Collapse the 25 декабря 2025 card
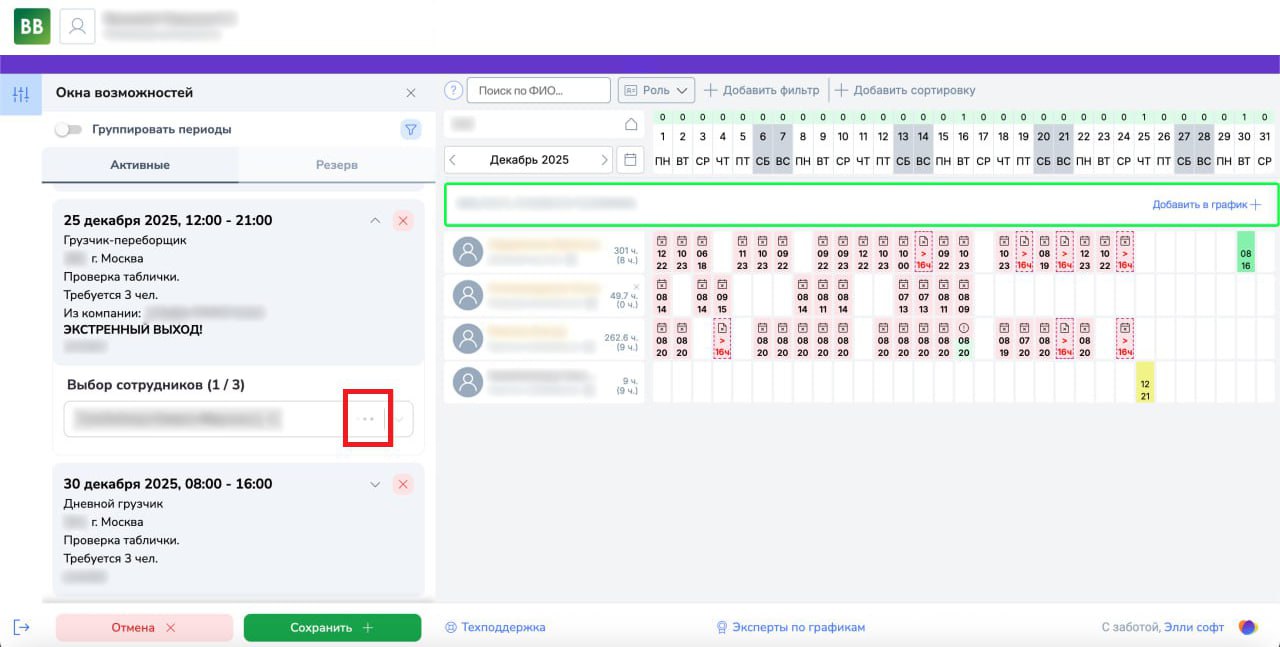The height and width of the screenshot is (647, 1280). tap(375, 220)
